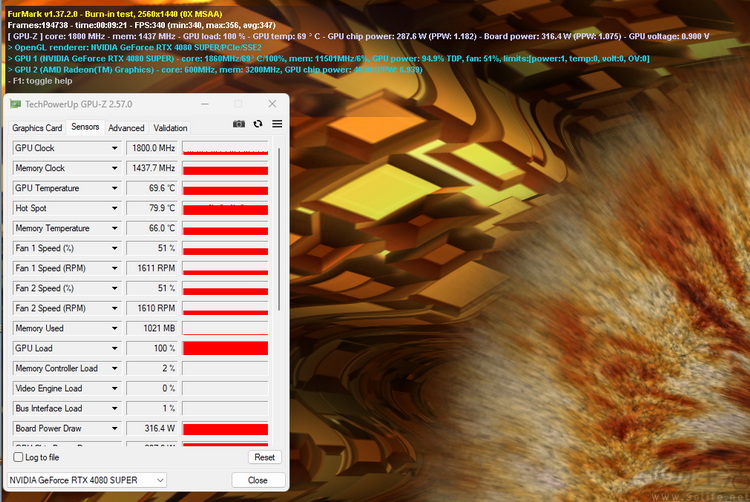Go to the Validation tab
This screenshot has height=502, width=750.
tap(170, 128)
